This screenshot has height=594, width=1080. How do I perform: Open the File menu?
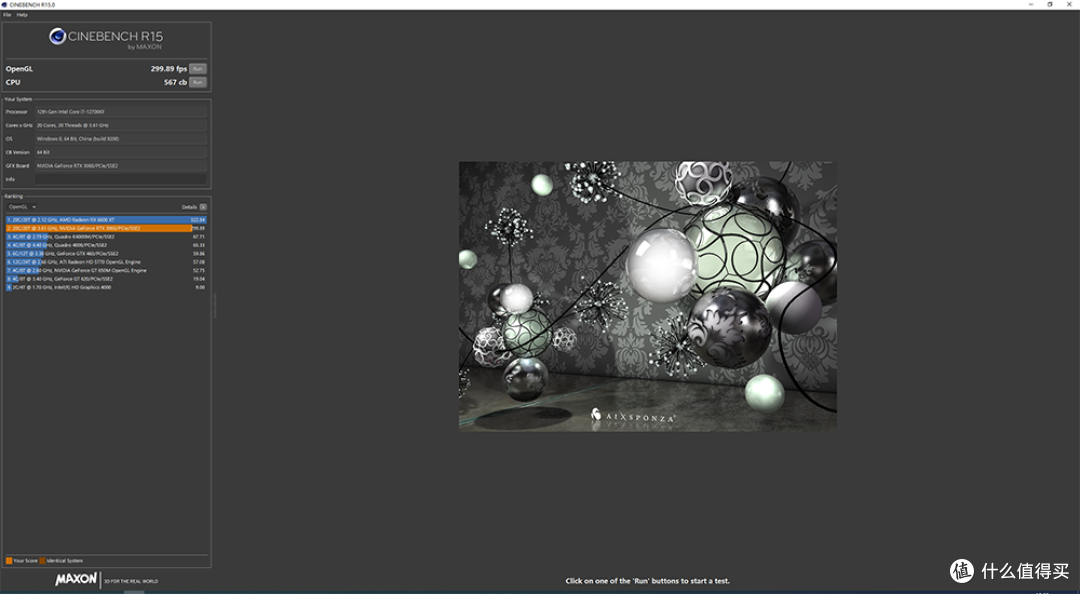[7, 14]
